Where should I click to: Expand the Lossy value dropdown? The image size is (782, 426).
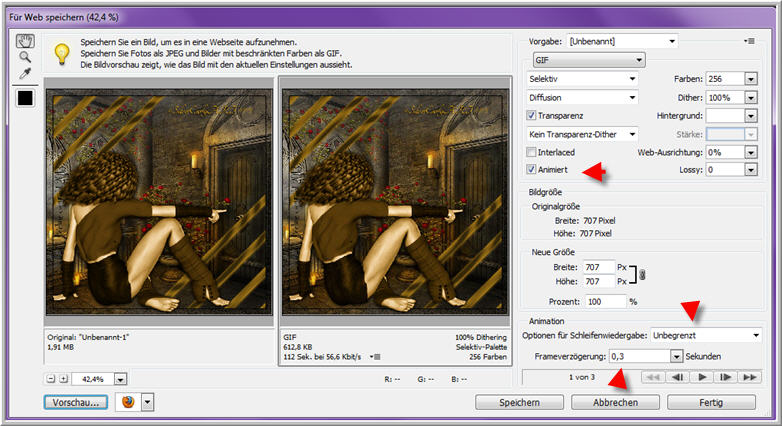coord(751,170)
